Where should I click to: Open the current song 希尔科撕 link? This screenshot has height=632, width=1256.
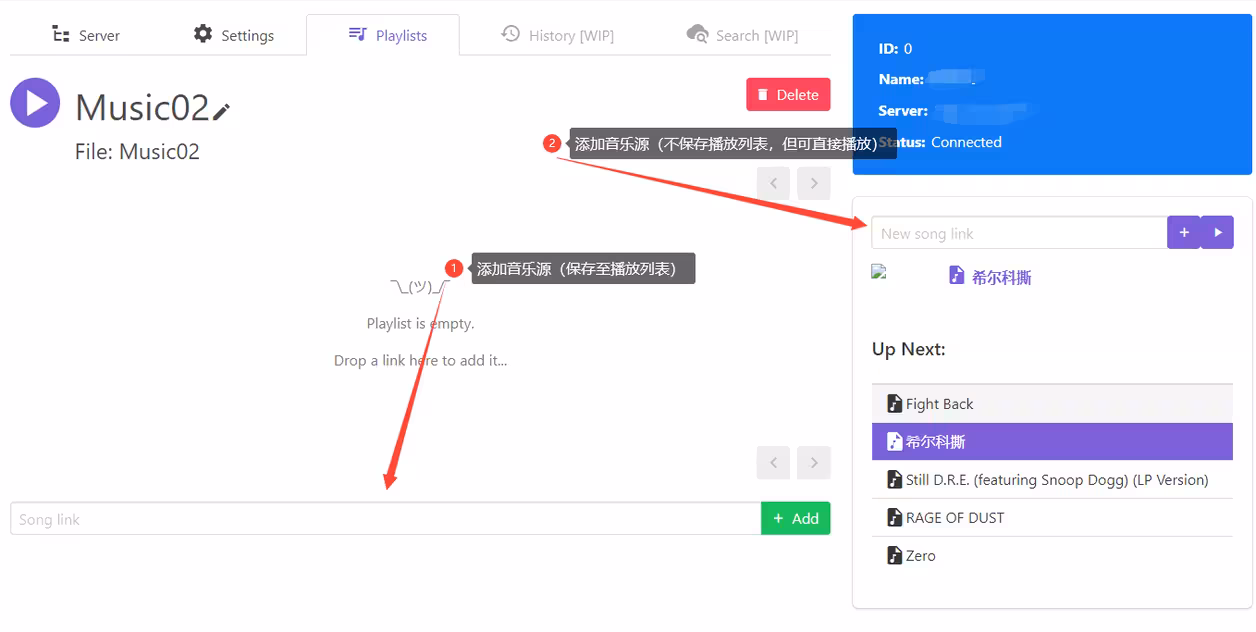(1001, 277)
